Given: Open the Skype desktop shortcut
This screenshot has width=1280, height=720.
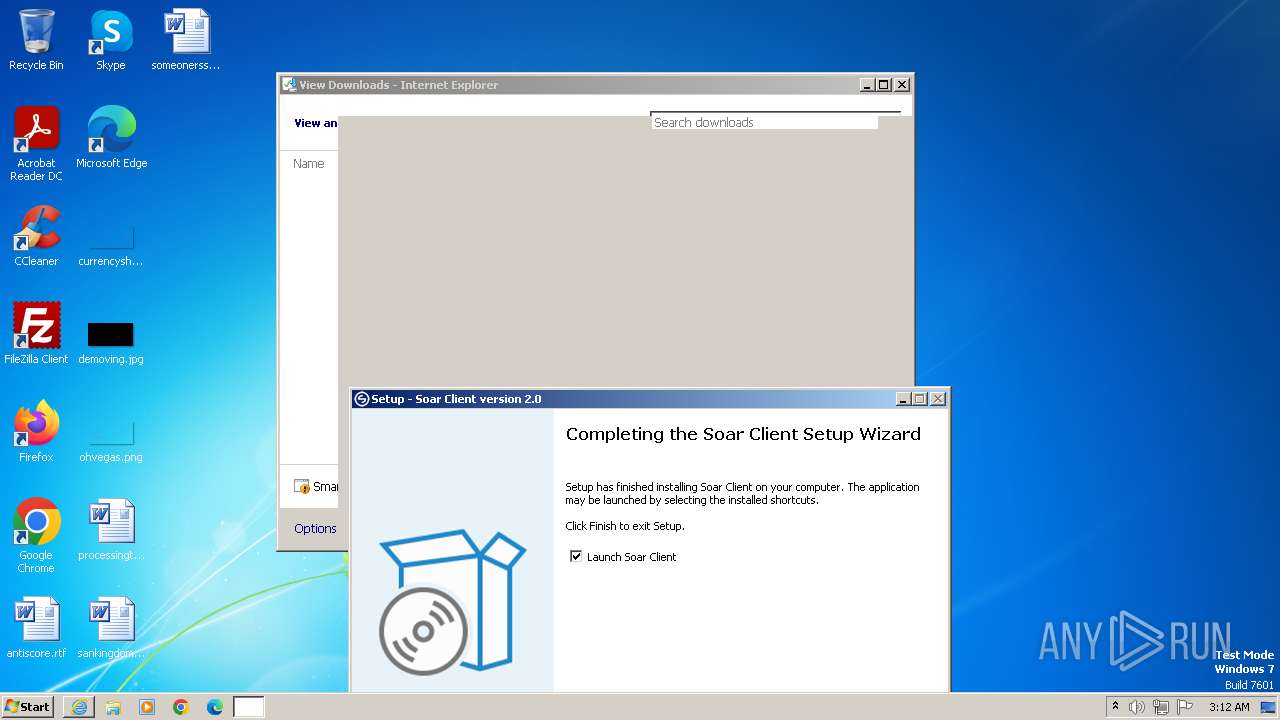Looking at the screenshot, I should tap(111, 40).
